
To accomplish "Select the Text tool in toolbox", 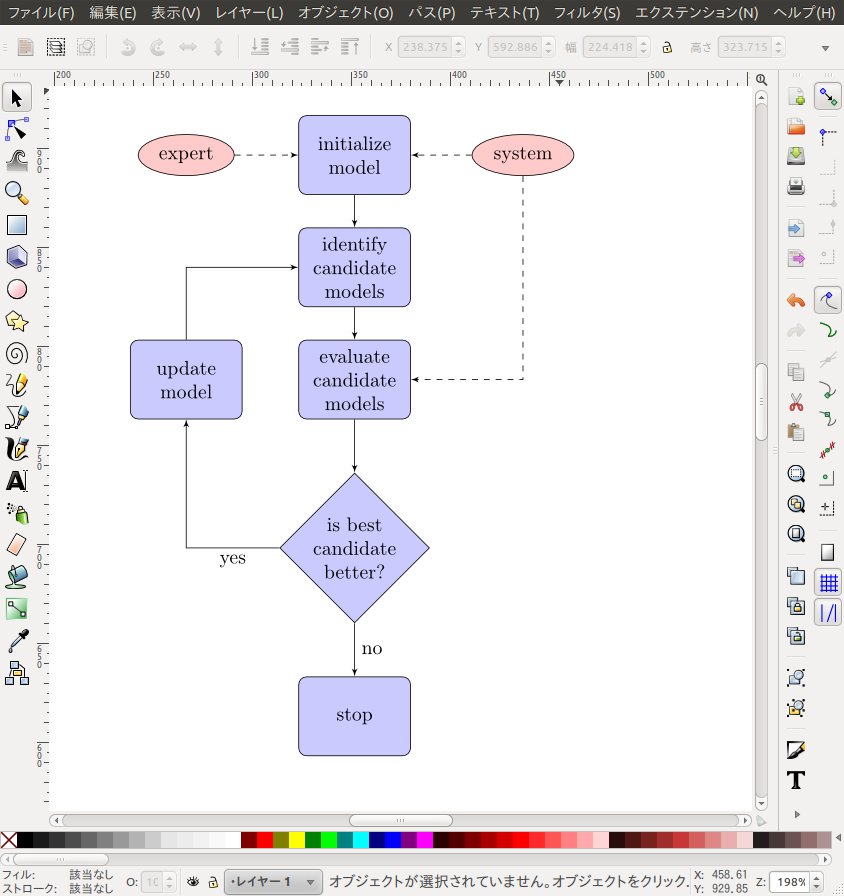I will 17,481.
